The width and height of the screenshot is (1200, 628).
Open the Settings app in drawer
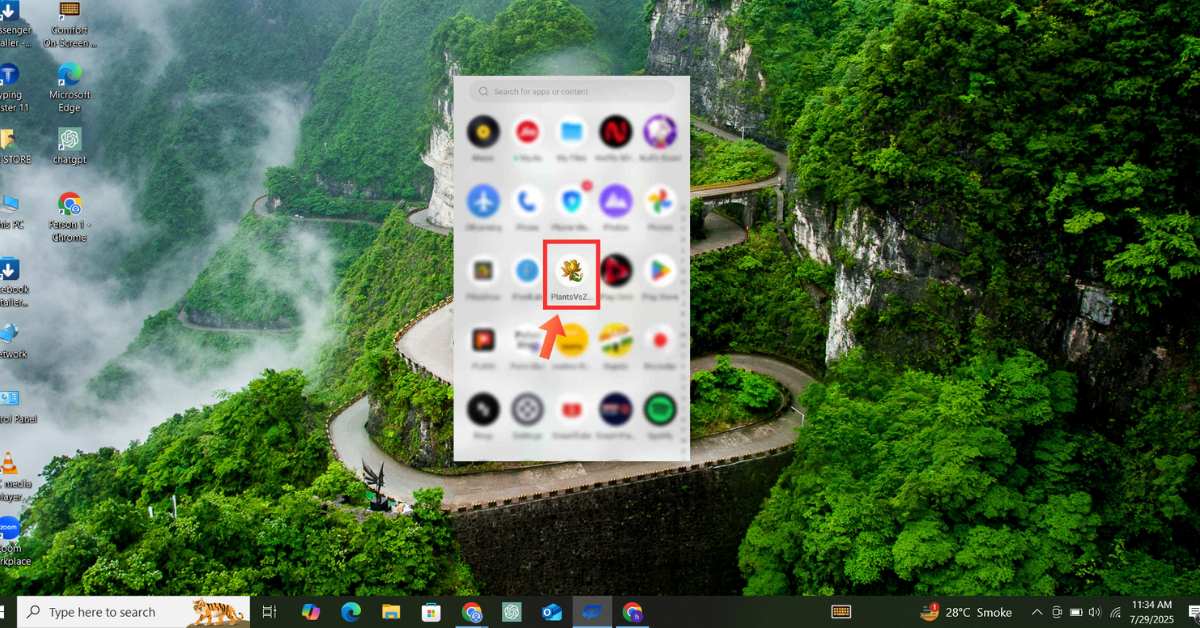tap(527, 409)
